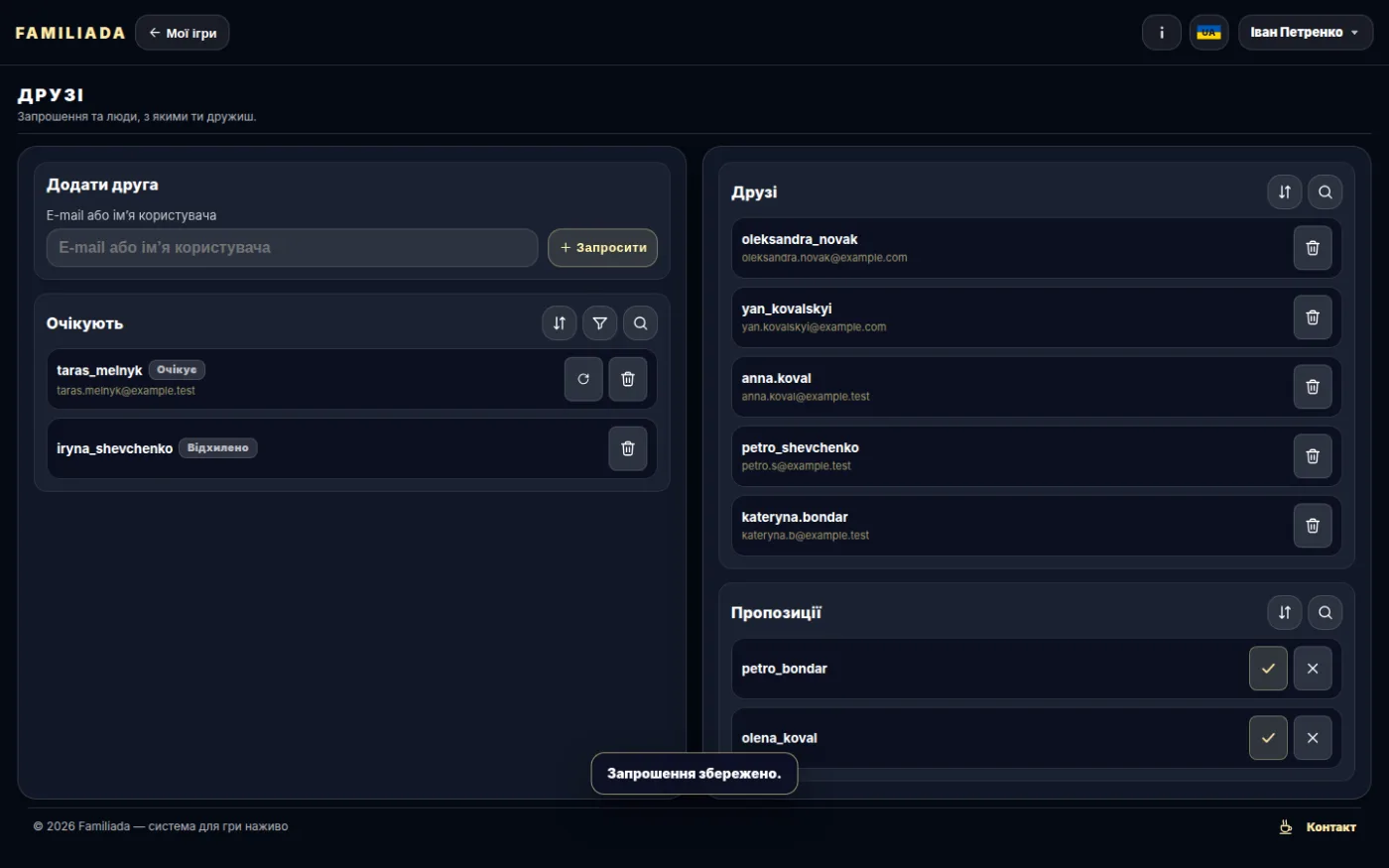Click the Запросити button
This screenshot has width=1389, height=868.
(x=603, y=248)
